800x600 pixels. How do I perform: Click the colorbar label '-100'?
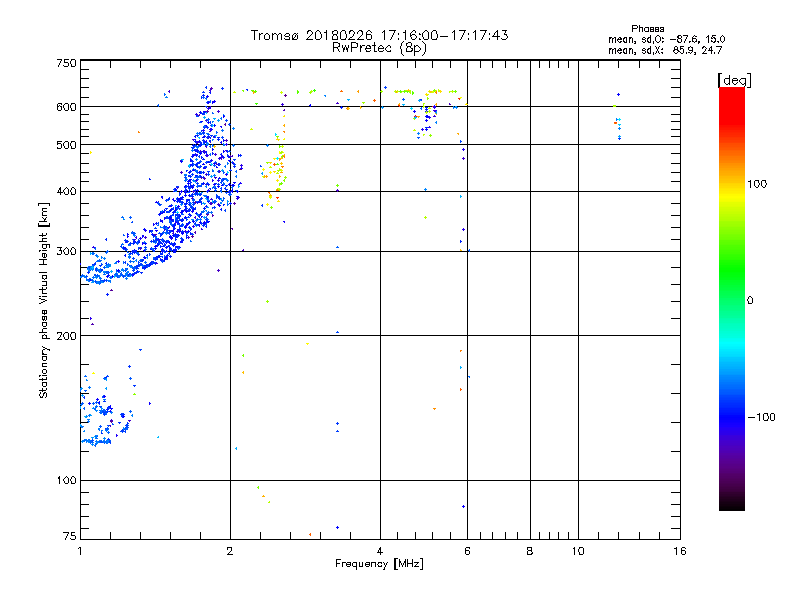[761, 417]
